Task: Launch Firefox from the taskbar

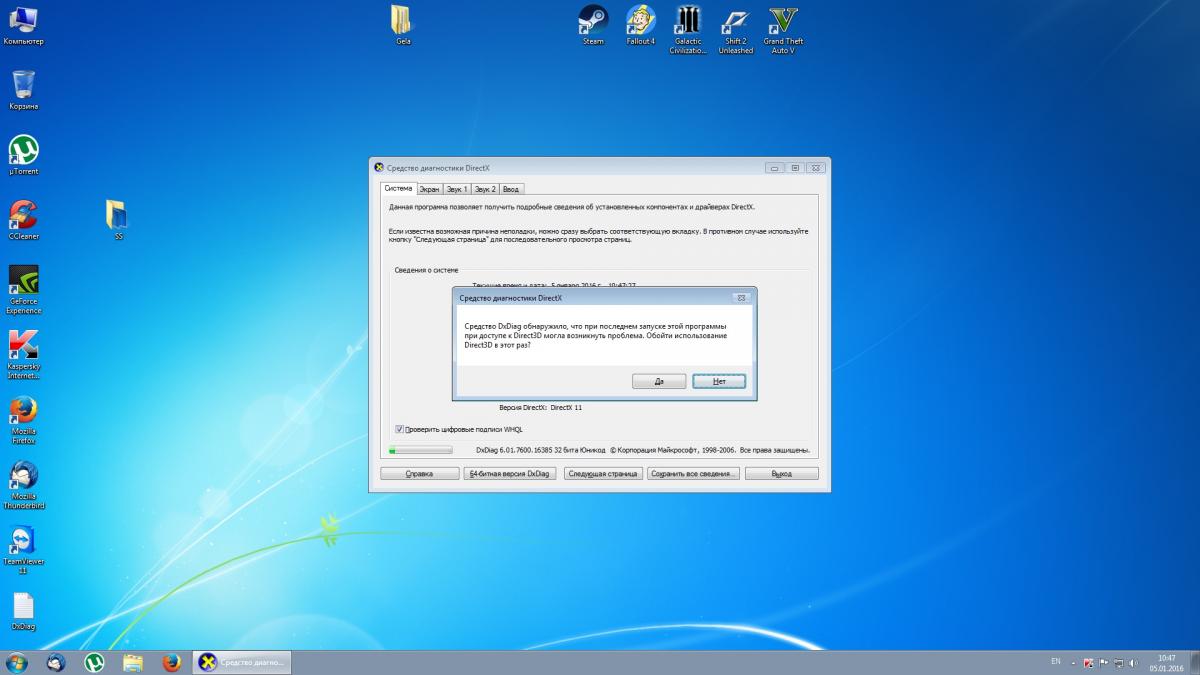Action: tap(170, 662)
